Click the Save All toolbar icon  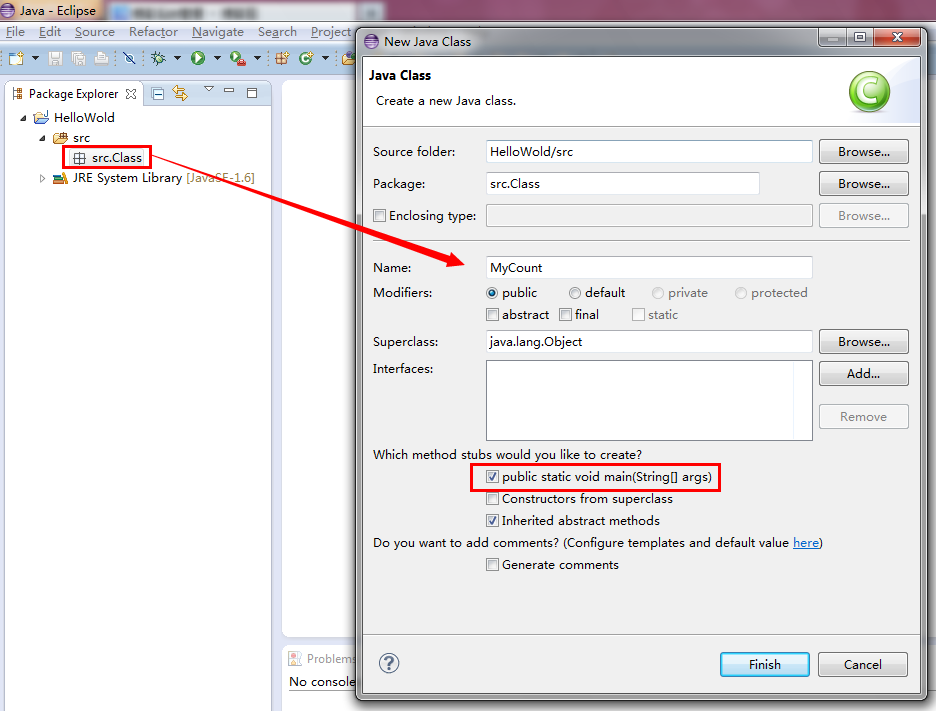tap(78, 58)
